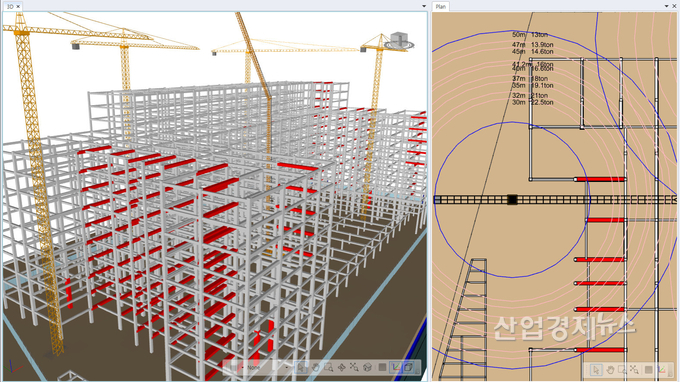Viewport: 680px width, 382px height.
Task: Select the black crane block in Plan view
Action: (x=512, y=200)
